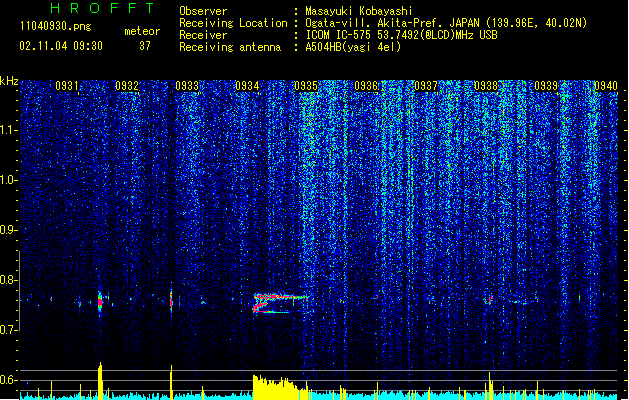Click the 0934 time marker
629x400 pixels.
point(247,86)
